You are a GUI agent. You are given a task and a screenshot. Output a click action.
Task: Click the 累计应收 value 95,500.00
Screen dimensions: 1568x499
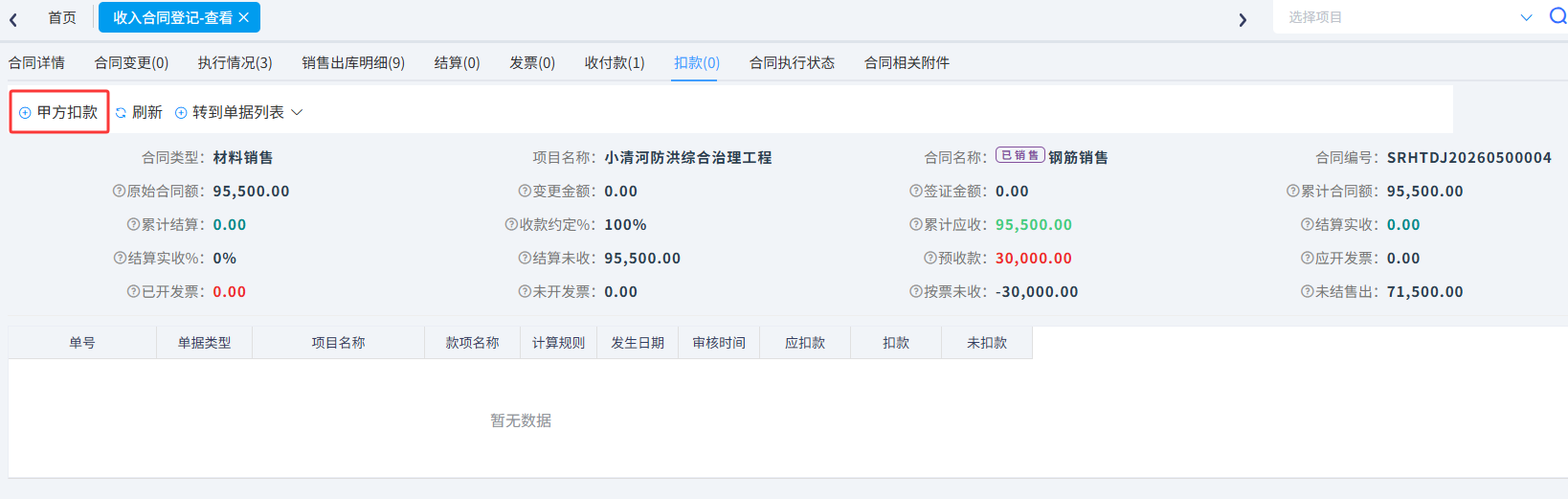click(1034, 224)
